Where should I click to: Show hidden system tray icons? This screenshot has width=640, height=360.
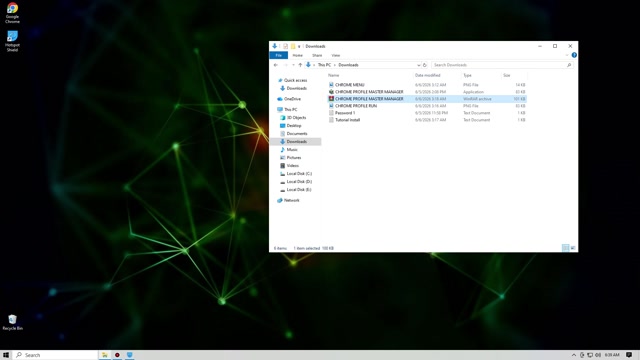pos(574,355)
